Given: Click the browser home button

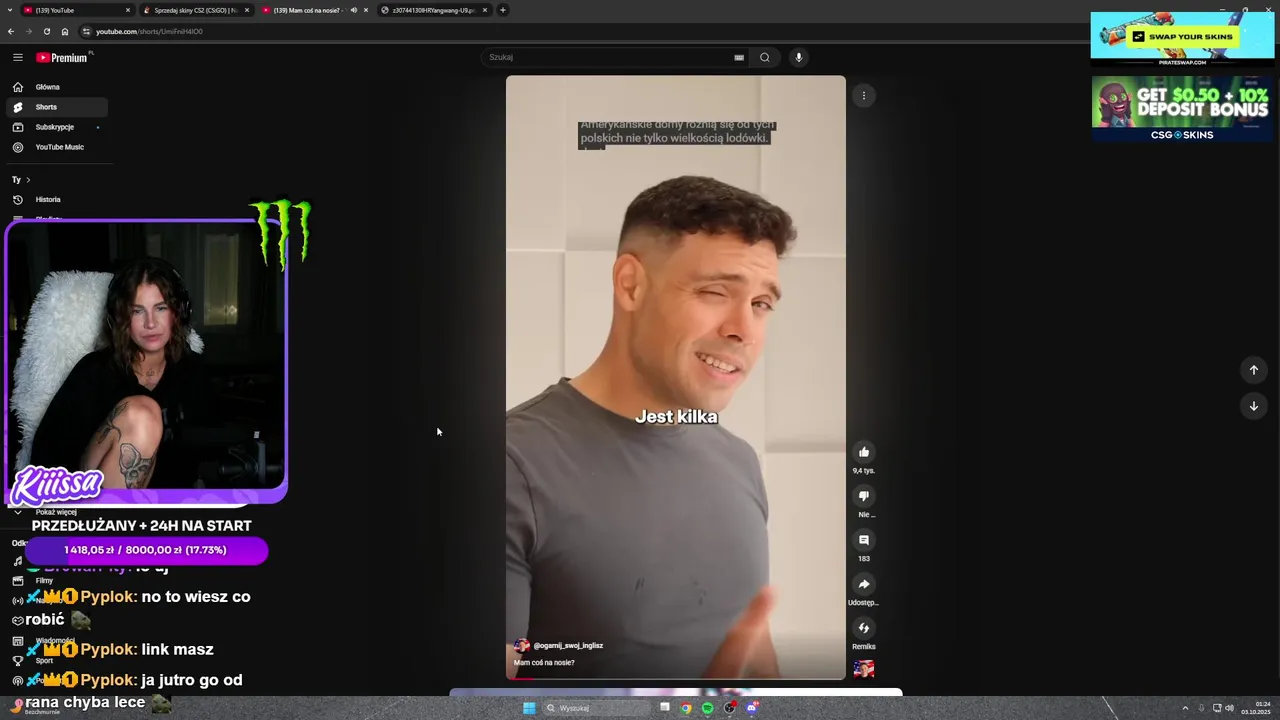Looking at the screenshot, I should 65,31.
